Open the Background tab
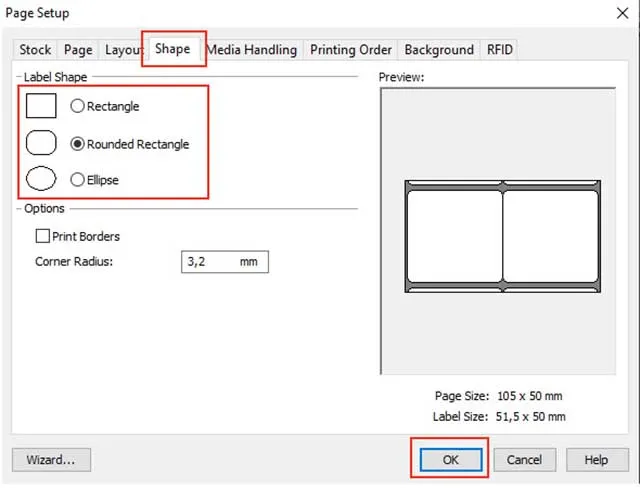Image resolution: width=640 pixels, height=488 pixels. (x=439, y=49)
